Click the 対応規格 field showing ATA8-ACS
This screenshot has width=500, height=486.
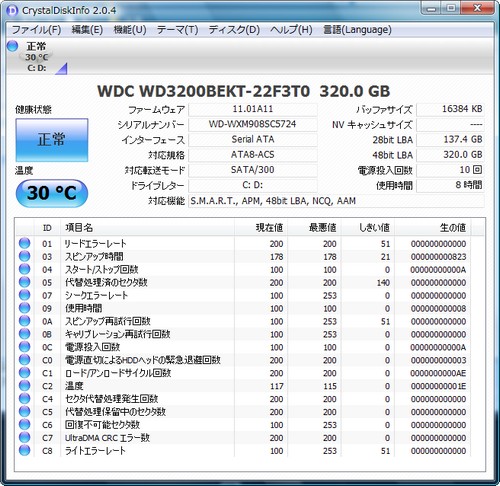253,155
